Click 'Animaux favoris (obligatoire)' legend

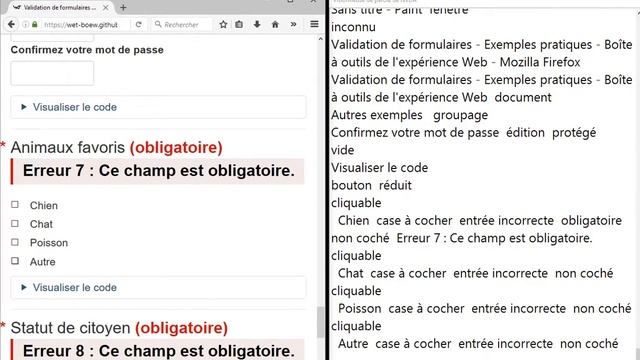click(x=116, y=147)
